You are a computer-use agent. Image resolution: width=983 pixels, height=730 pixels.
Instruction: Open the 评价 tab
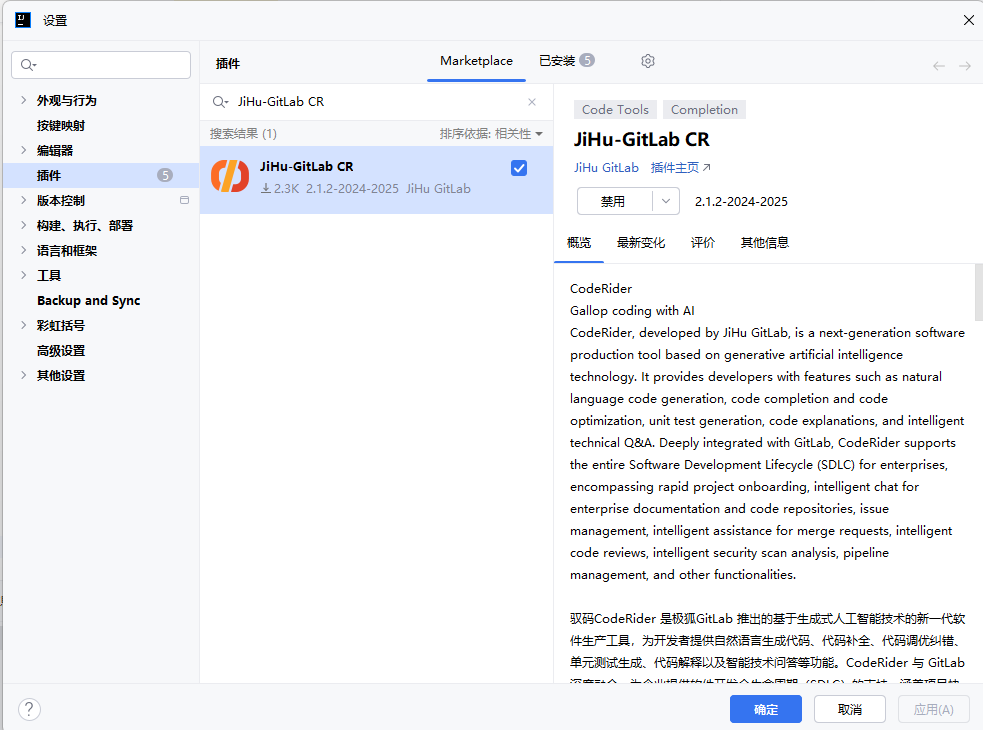coord(703,243)
